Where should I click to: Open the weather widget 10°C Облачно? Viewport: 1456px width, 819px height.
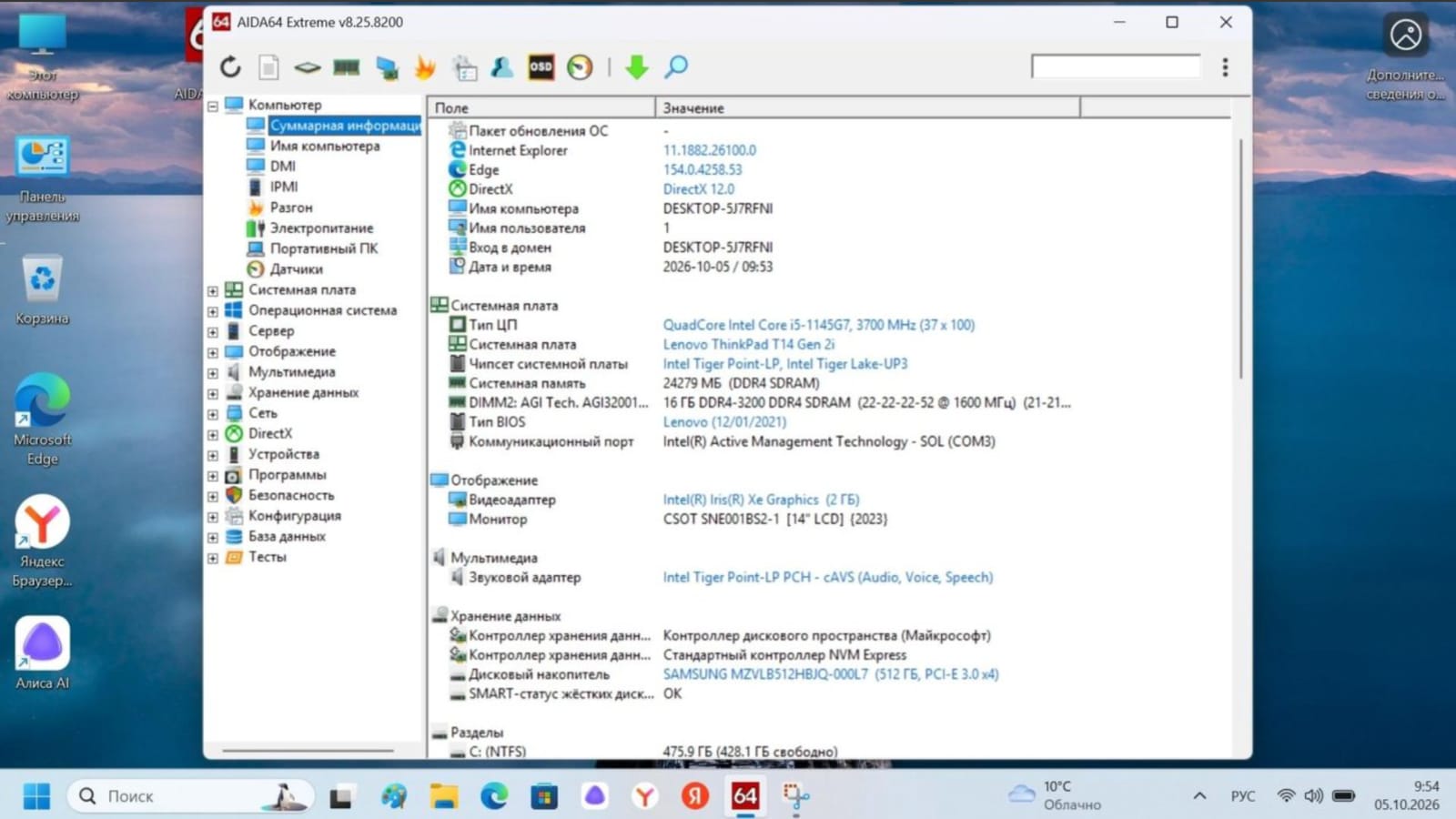(x=1056, y=795)
